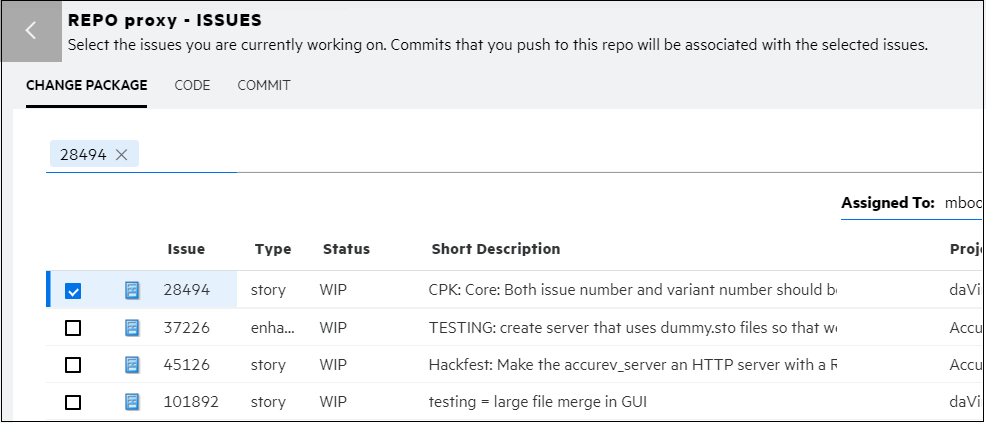Click the back arrow button
The image size is (986, 423).
pos(31,31)
